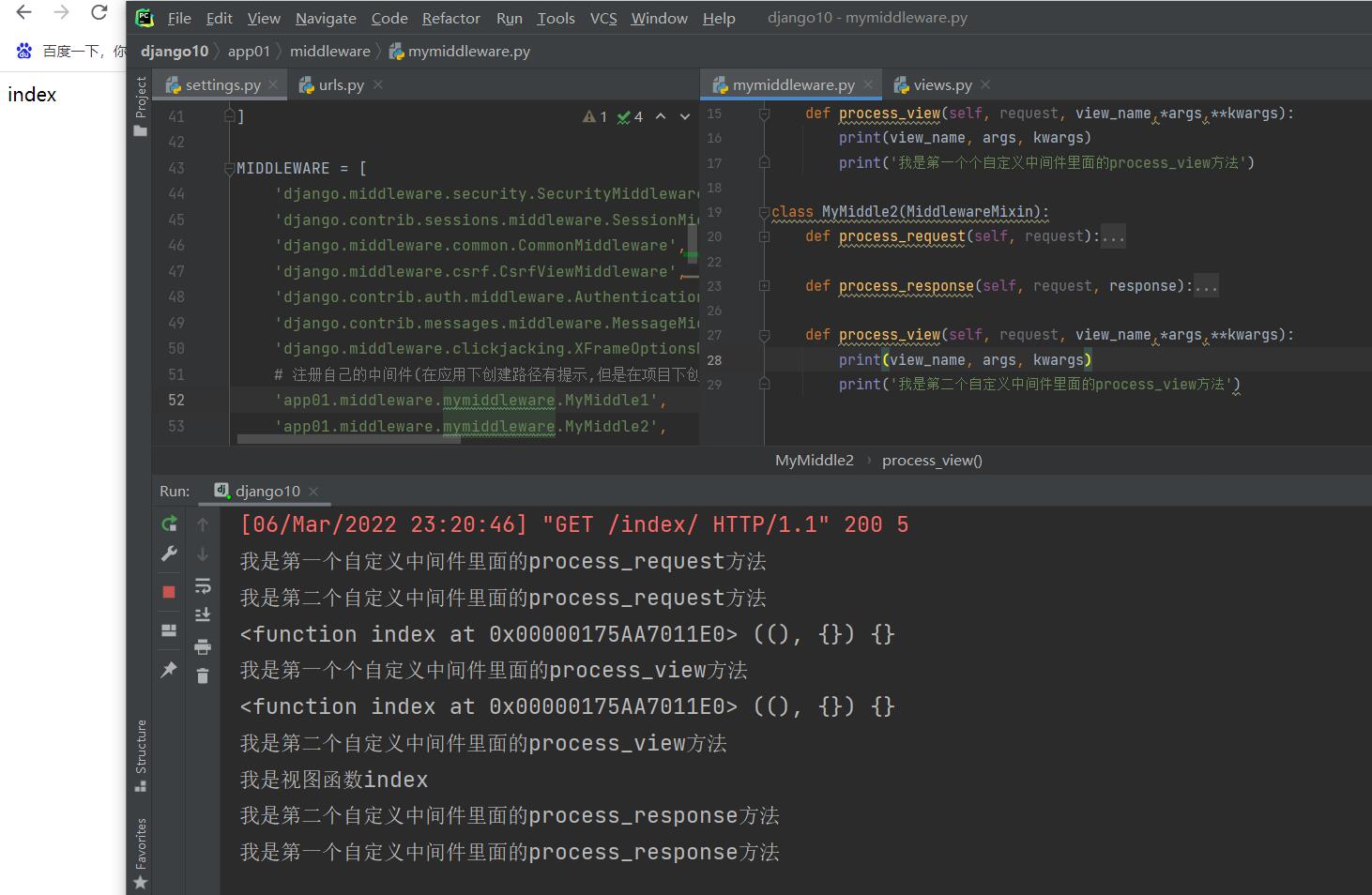This screenshot has width=1372, height=895.
Task: Rerun django10 configuration
Action: click(x=169, y=523)
